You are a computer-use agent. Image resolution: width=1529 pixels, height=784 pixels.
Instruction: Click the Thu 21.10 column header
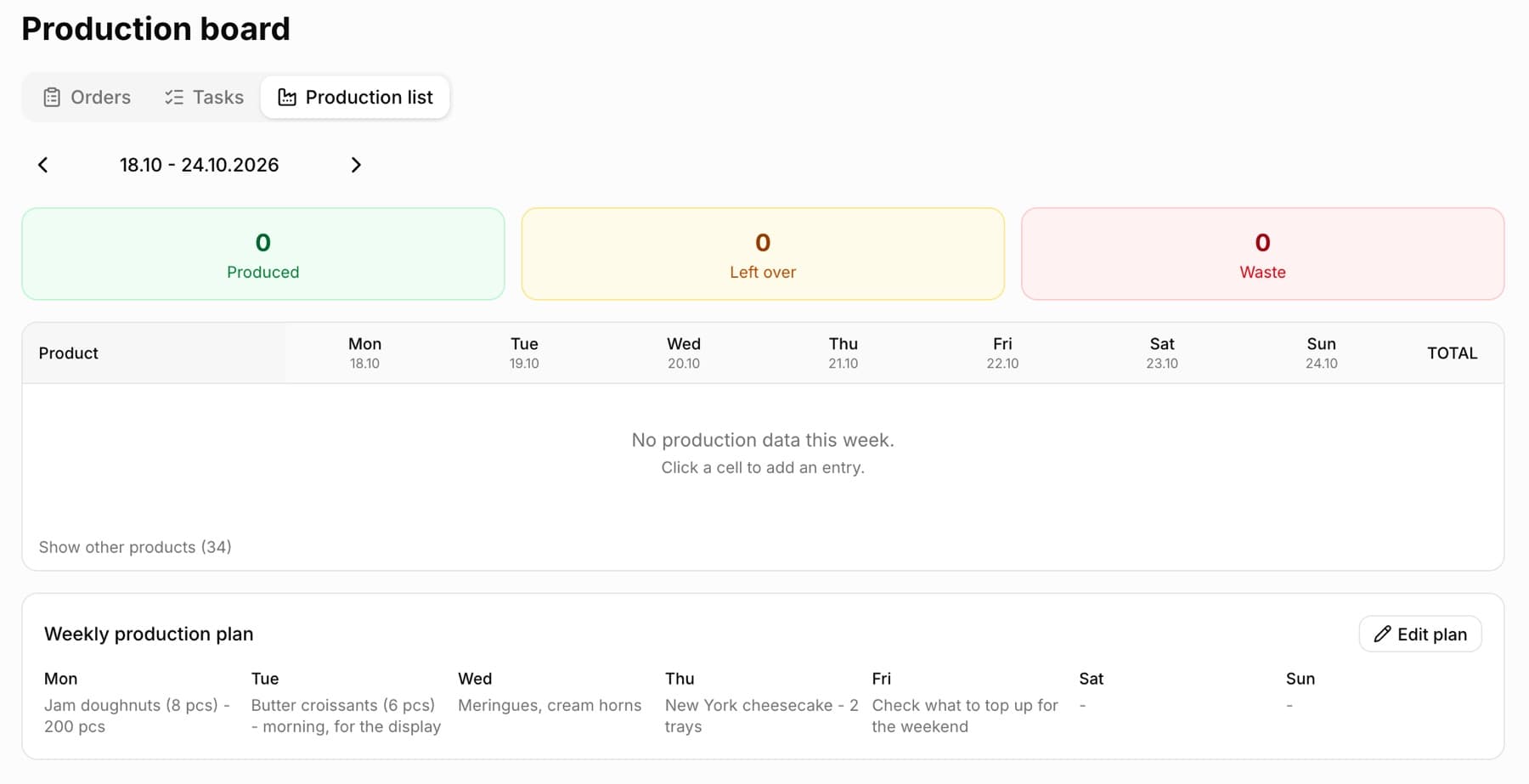point(843,353)
